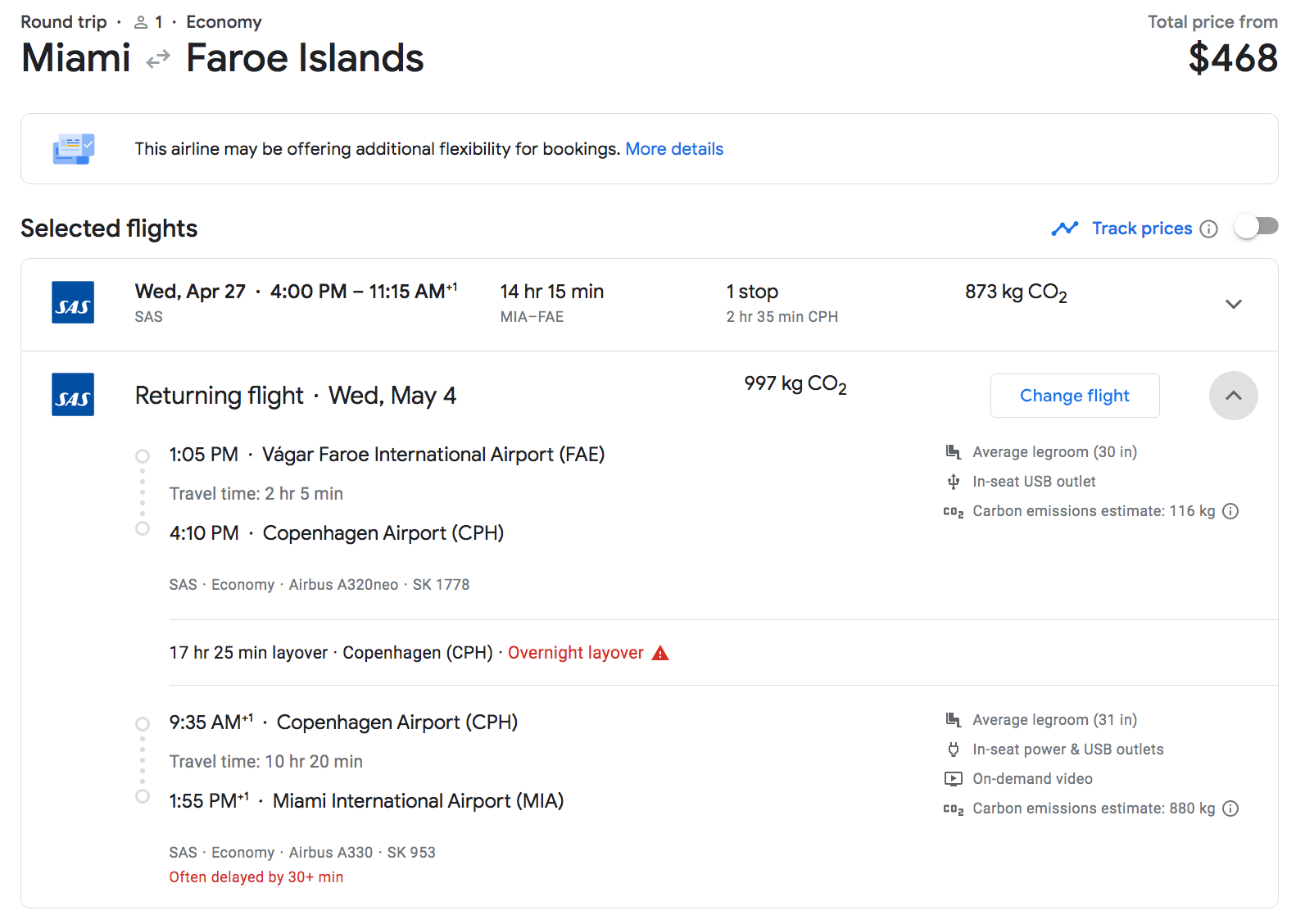Click the booking flexibility ticket icon
Viewport: 1314px width, 924px height.
point(74,149)
